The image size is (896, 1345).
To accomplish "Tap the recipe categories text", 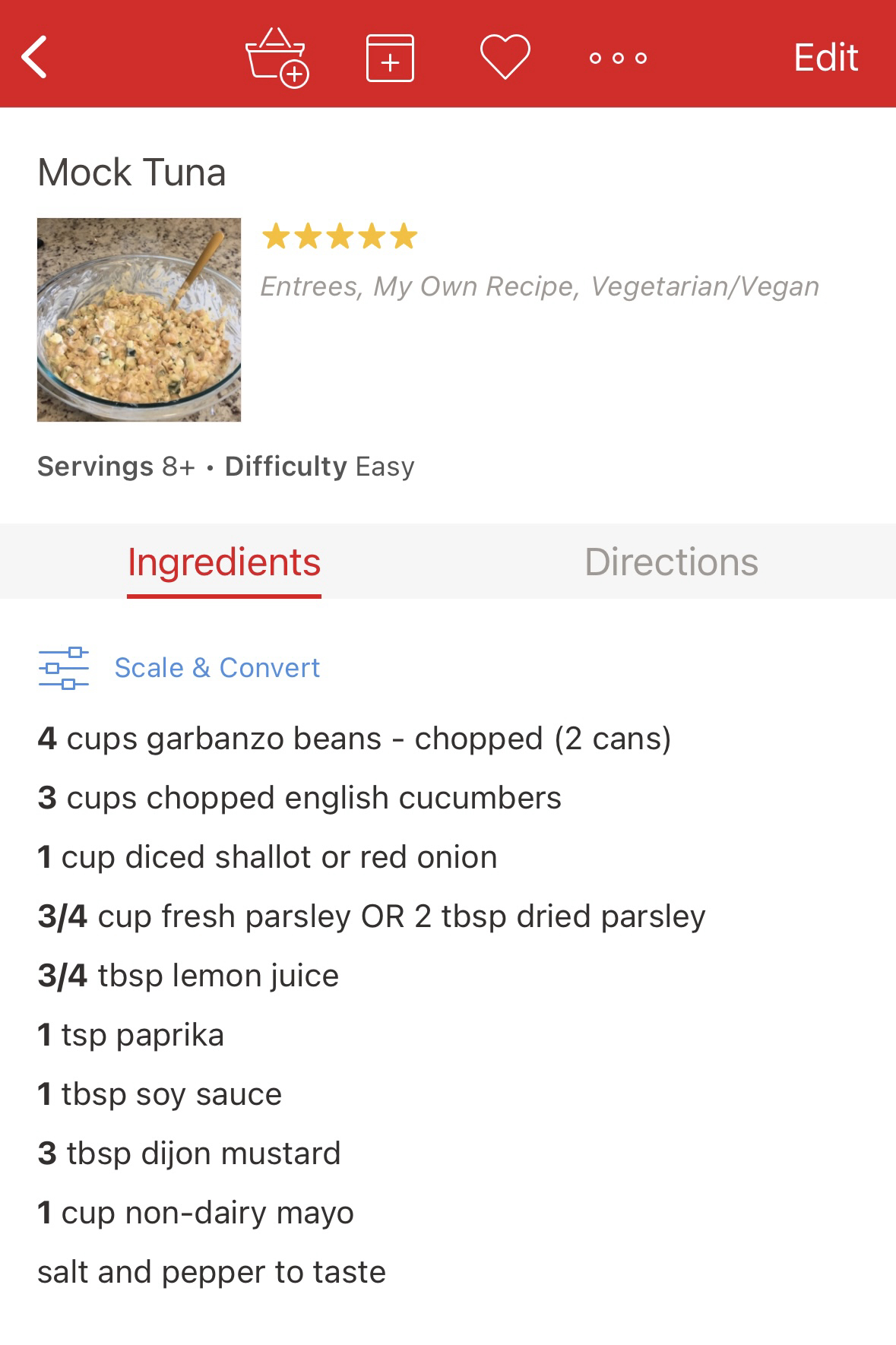I will pyautogui.click(x=540, y=286).
